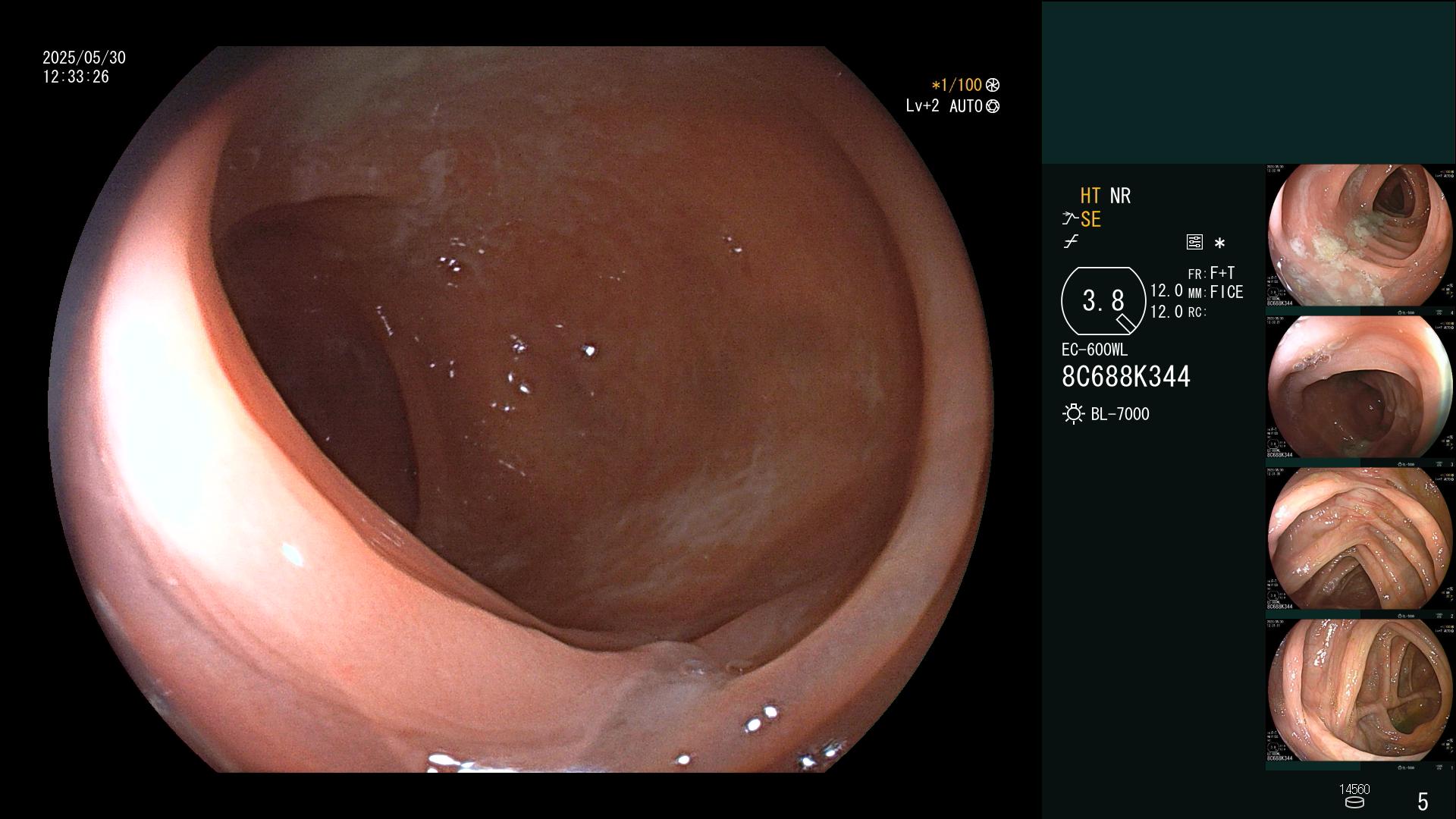Click the remaining storage count '14560'
Viewport: 1456px width, 819px height.
point(1354,789)
